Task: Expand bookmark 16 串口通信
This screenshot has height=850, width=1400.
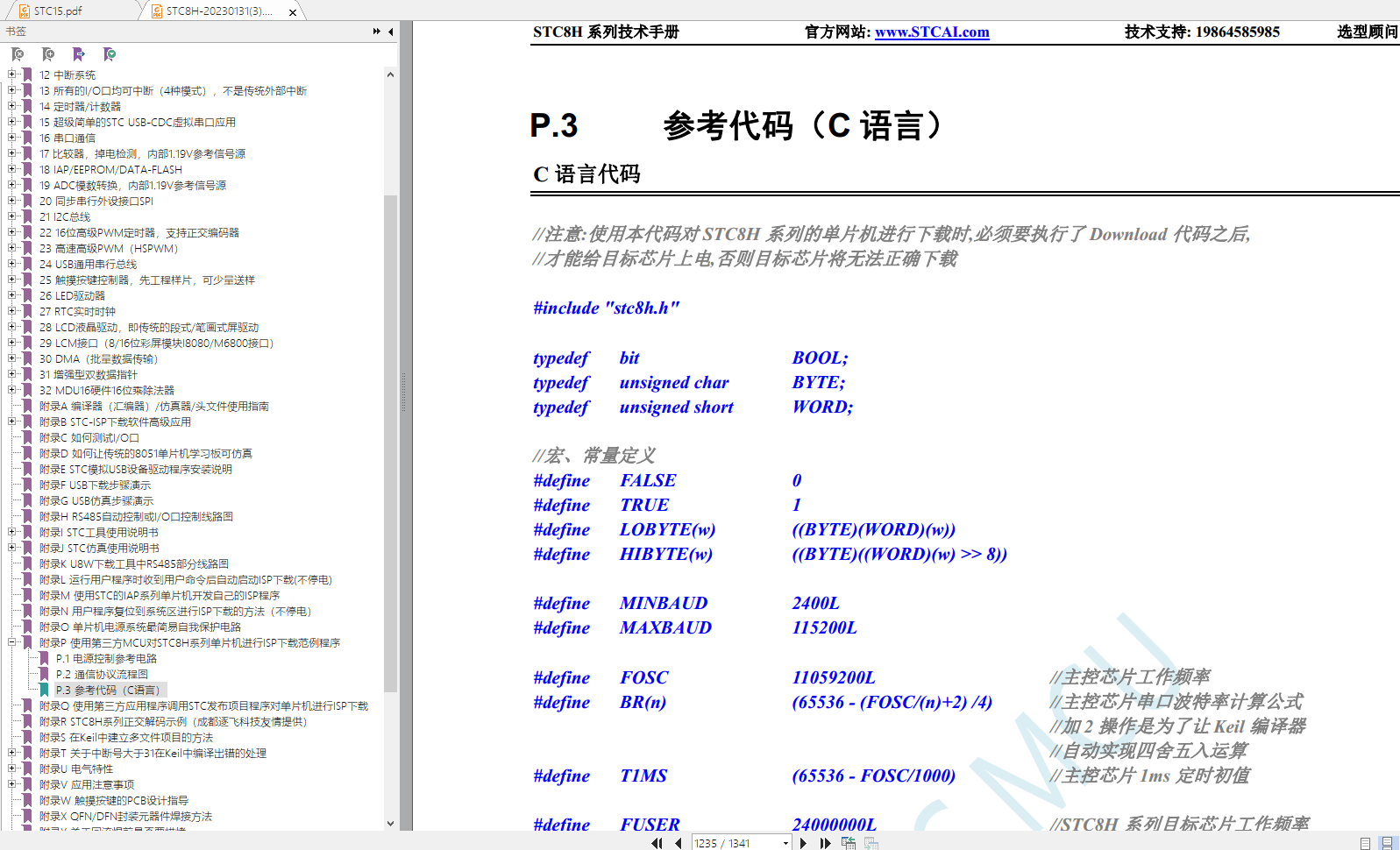Action: [12, 138]
